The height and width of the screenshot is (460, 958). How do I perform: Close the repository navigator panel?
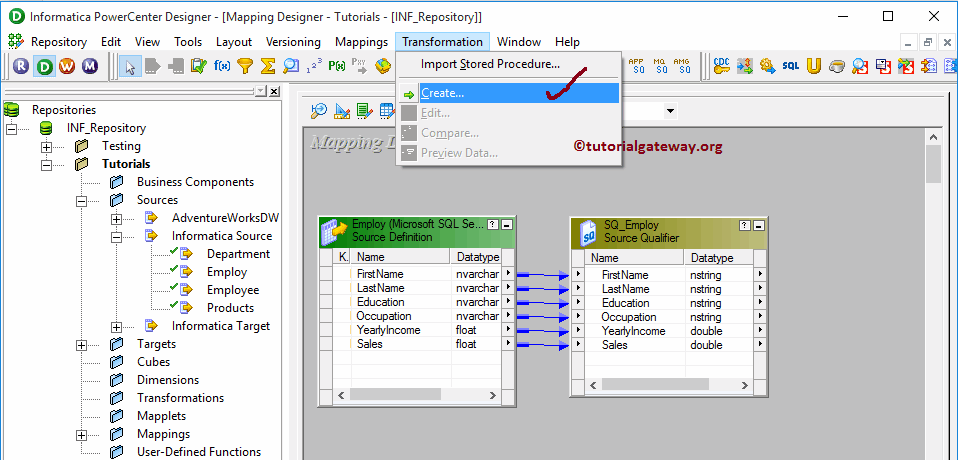coord(274,91)
